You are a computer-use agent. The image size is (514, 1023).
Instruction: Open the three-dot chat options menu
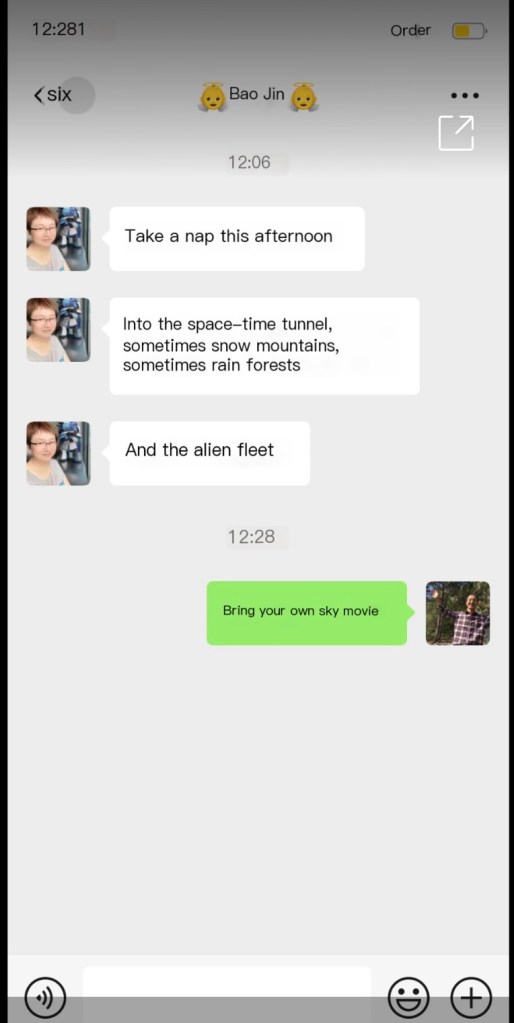(465, 95)
